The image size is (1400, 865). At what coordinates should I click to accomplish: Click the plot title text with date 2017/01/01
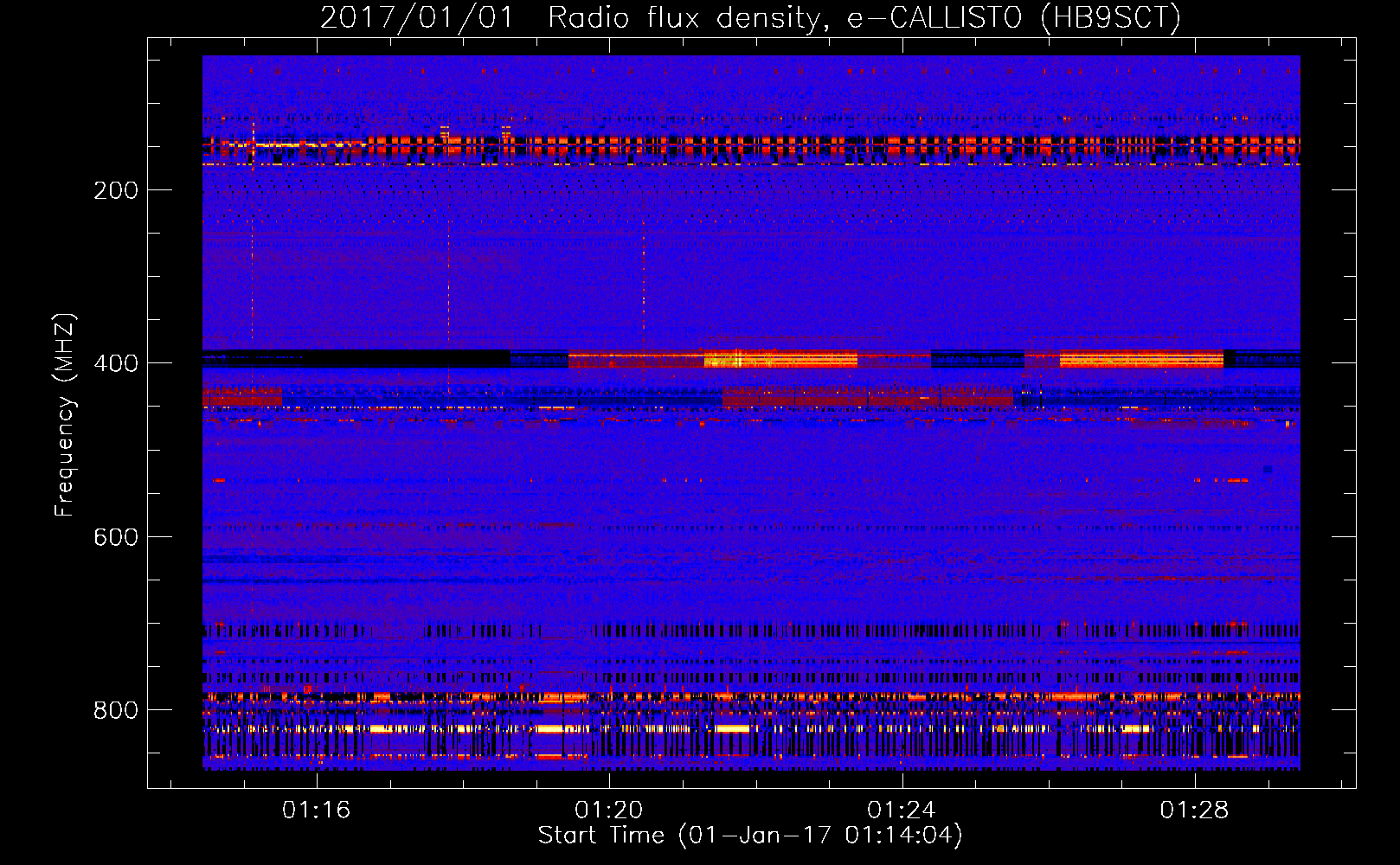750,17
